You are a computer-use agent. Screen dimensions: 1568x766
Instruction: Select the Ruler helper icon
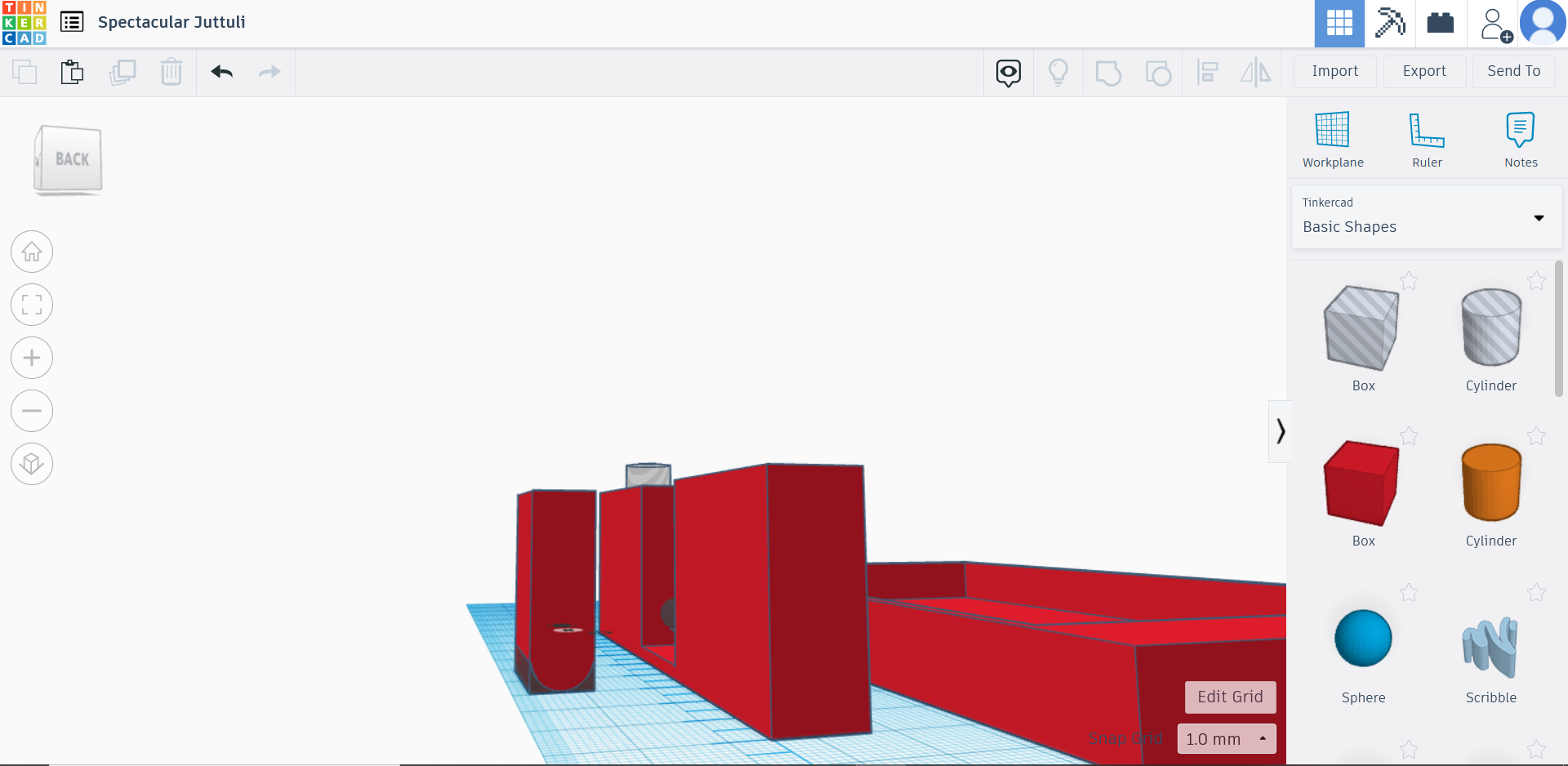(x=1426, y=139)
